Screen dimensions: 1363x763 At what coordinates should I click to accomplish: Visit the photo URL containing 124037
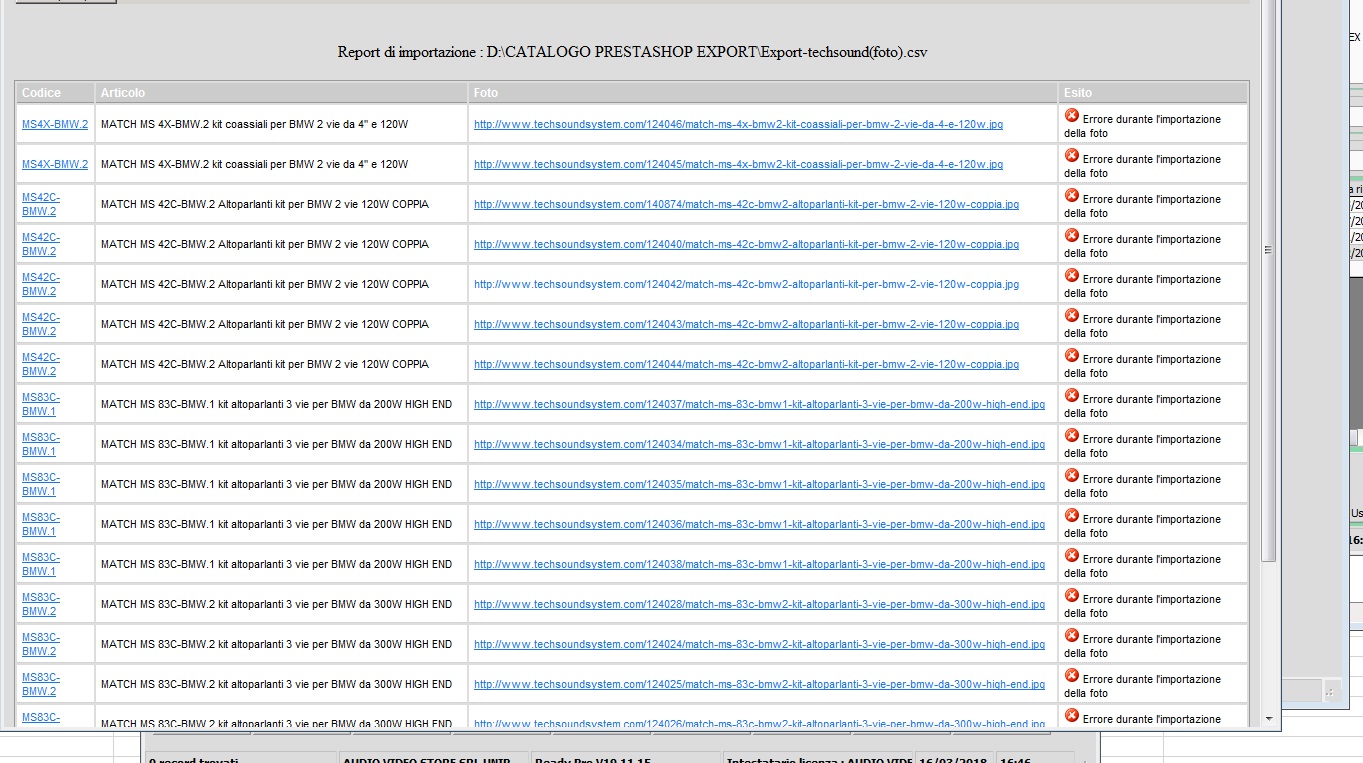coord(759,405)
